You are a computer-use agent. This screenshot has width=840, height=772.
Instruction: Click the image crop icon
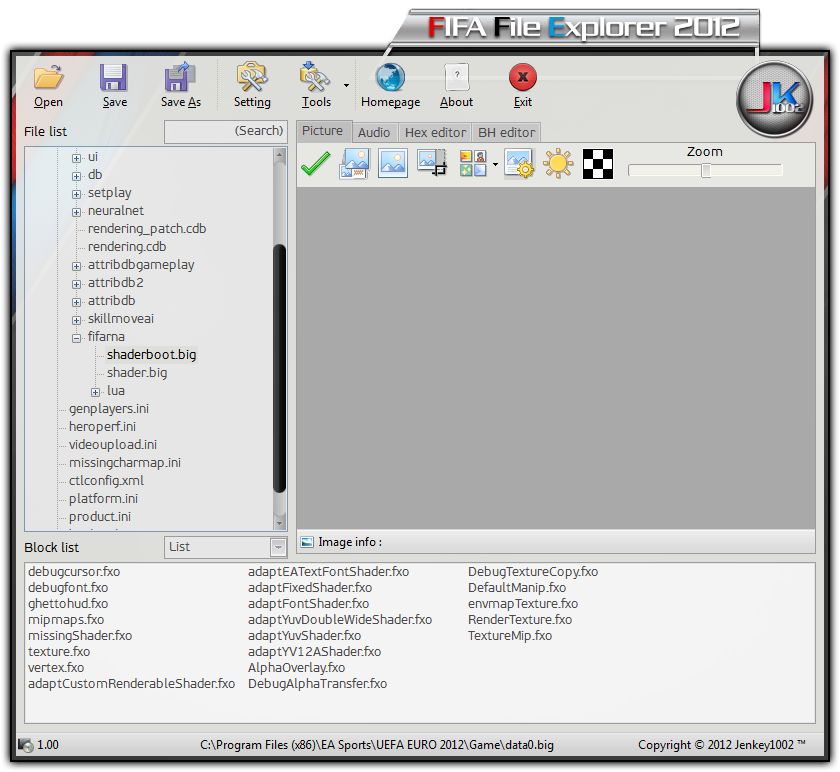(x=432, y=164)
